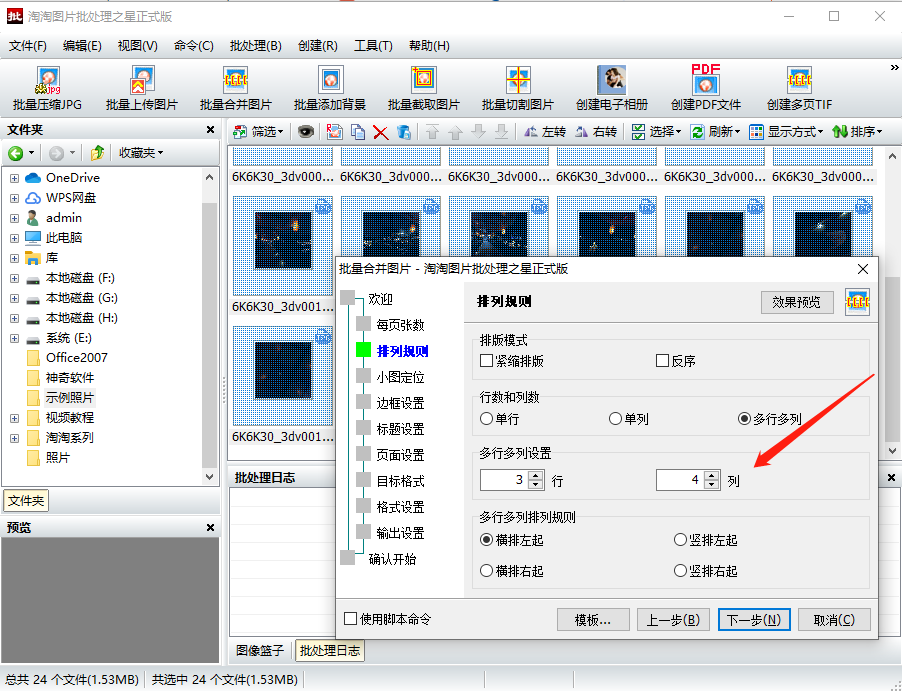Proceed with 下一步(N)
This screenshot has height=691, width=902.
coord(754,620)
